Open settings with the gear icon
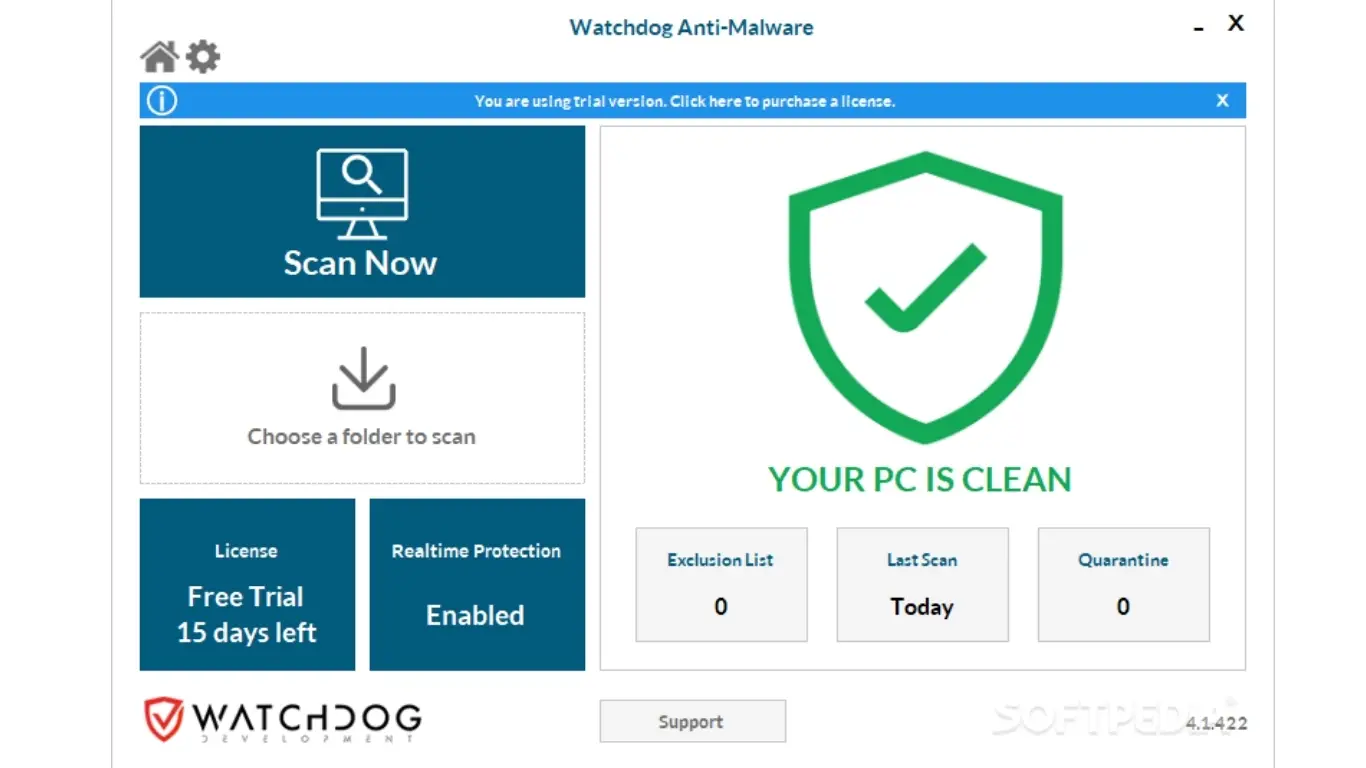Image resolution: width=1366 pixels, height=768 pixels. pos(203,56)
